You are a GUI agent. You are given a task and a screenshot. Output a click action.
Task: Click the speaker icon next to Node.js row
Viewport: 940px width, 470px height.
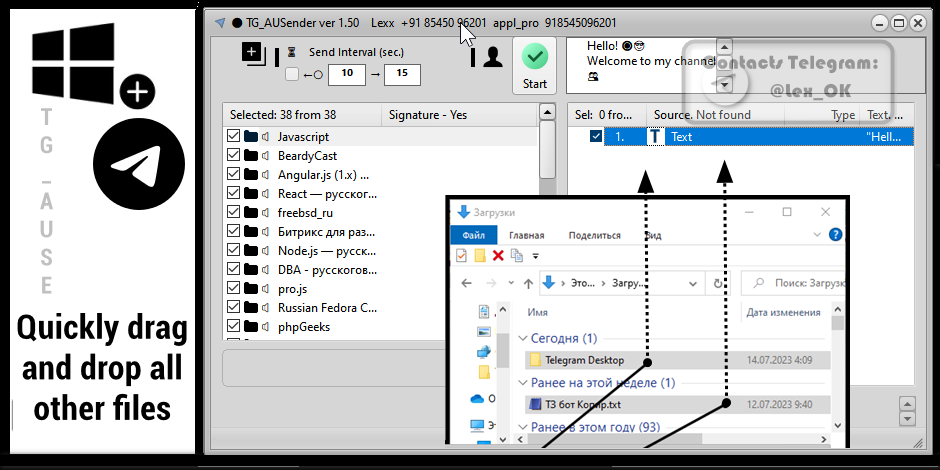click(266, 251)
